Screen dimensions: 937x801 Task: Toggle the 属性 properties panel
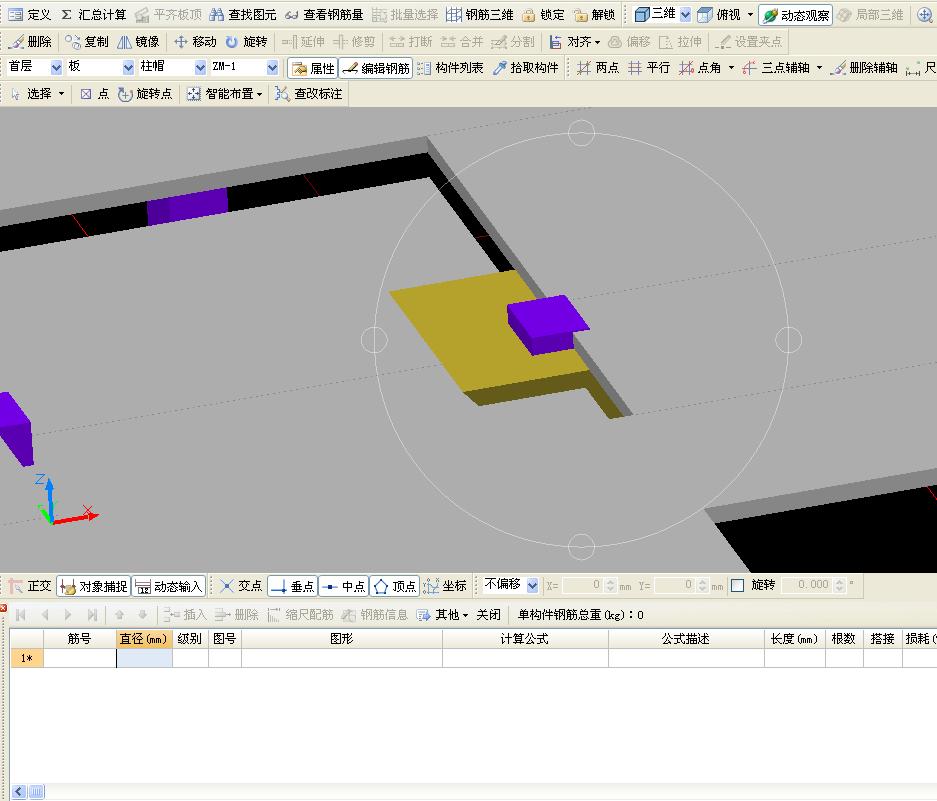[x=313, y=68]
